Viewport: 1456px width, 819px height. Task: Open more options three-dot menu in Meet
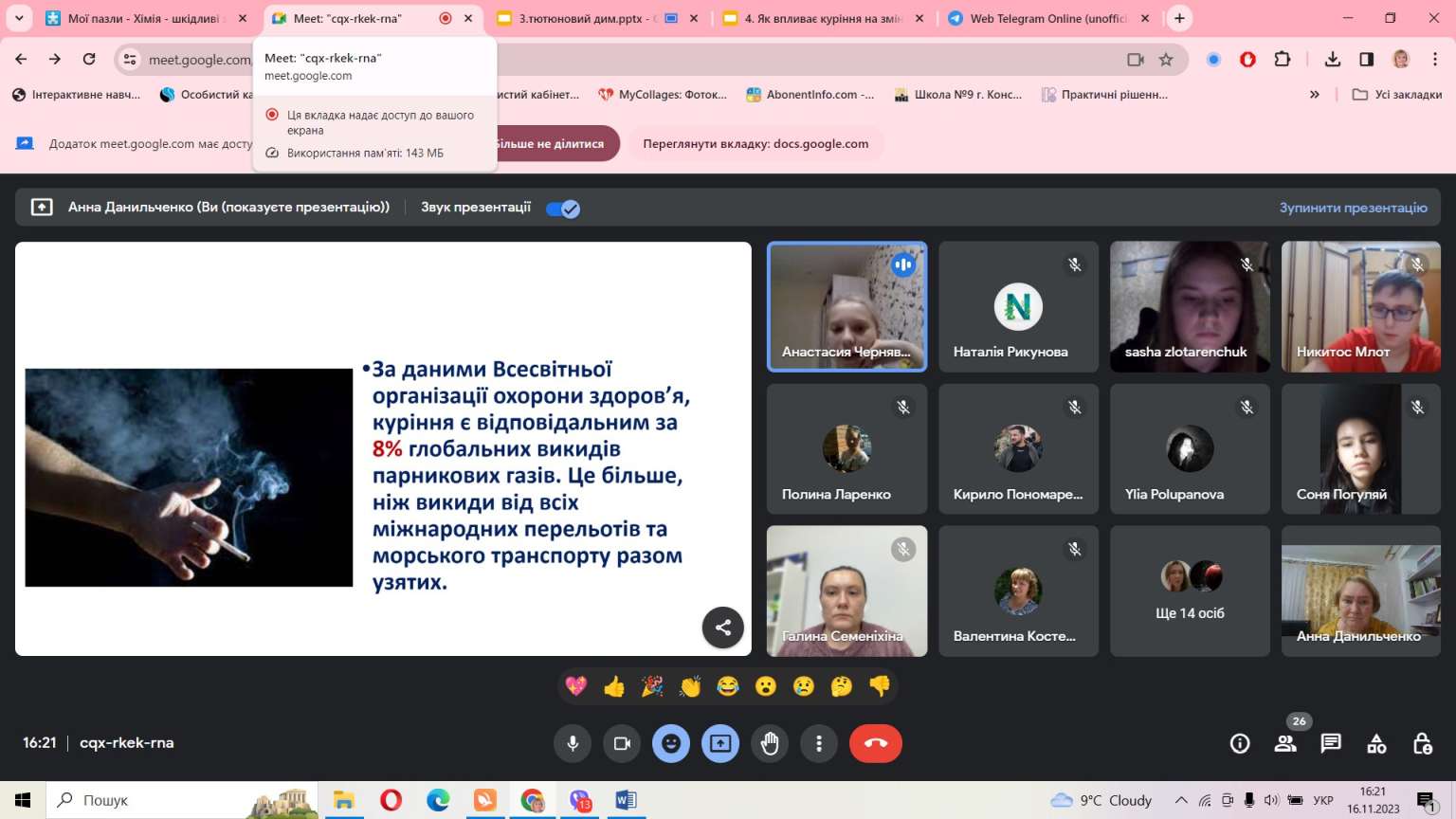pyautogui.click(x=819, y=743)
